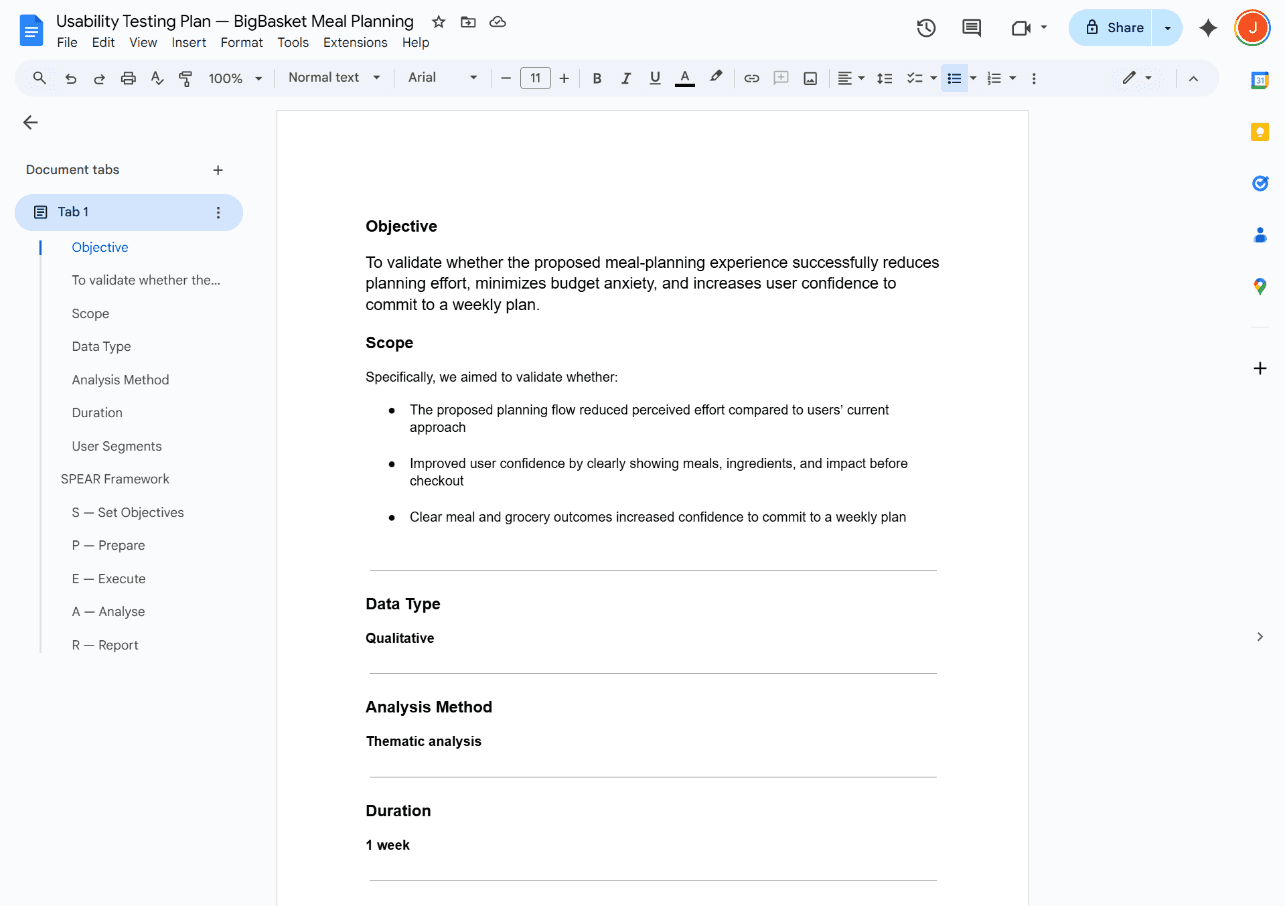The image size is (1285, 906).
Task: Open more toolbar options menu
Action: click(x=1033, y=78)
